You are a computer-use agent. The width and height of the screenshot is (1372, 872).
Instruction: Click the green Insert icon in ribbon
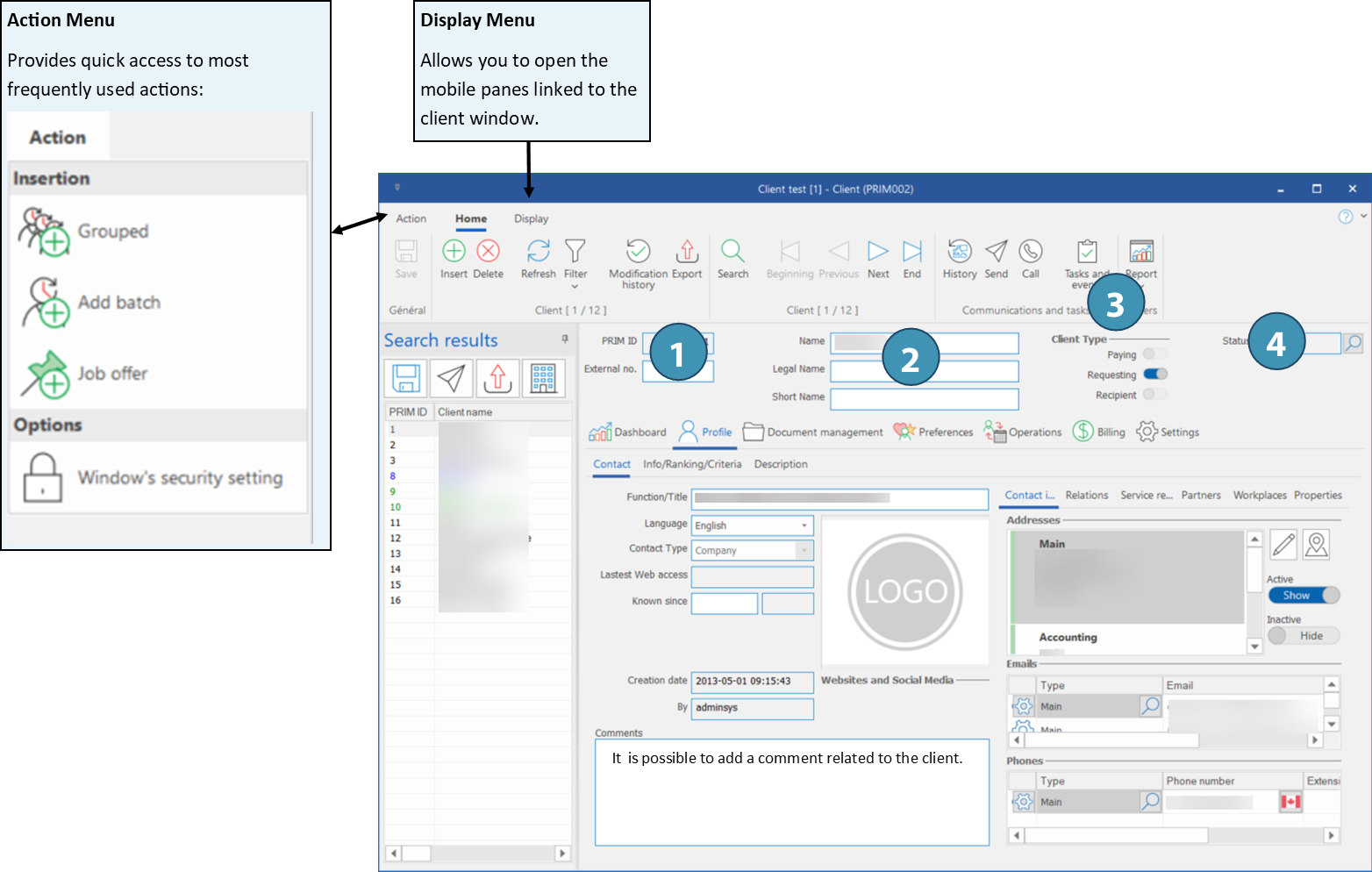(x=454, y=252)
